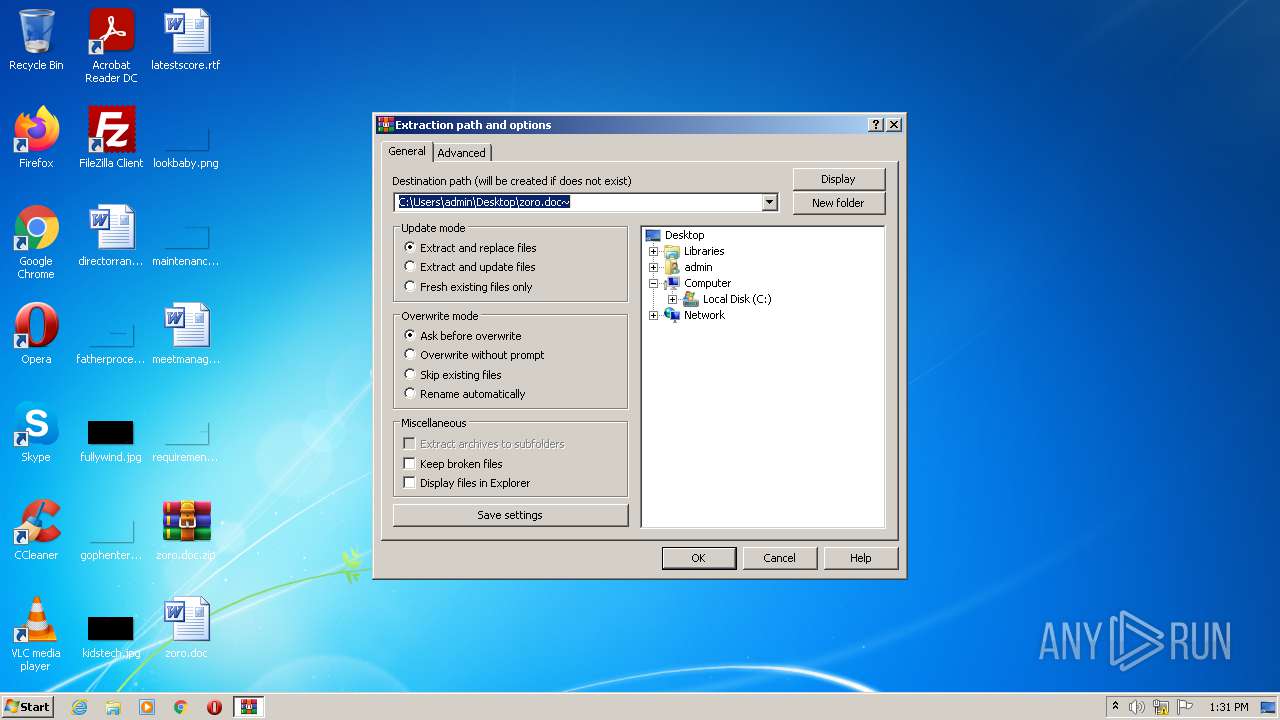The width and height of the screenshot is (1280, 720).
Task: Launch CCleaner desktop shortcut
Action: click(36, 530)
